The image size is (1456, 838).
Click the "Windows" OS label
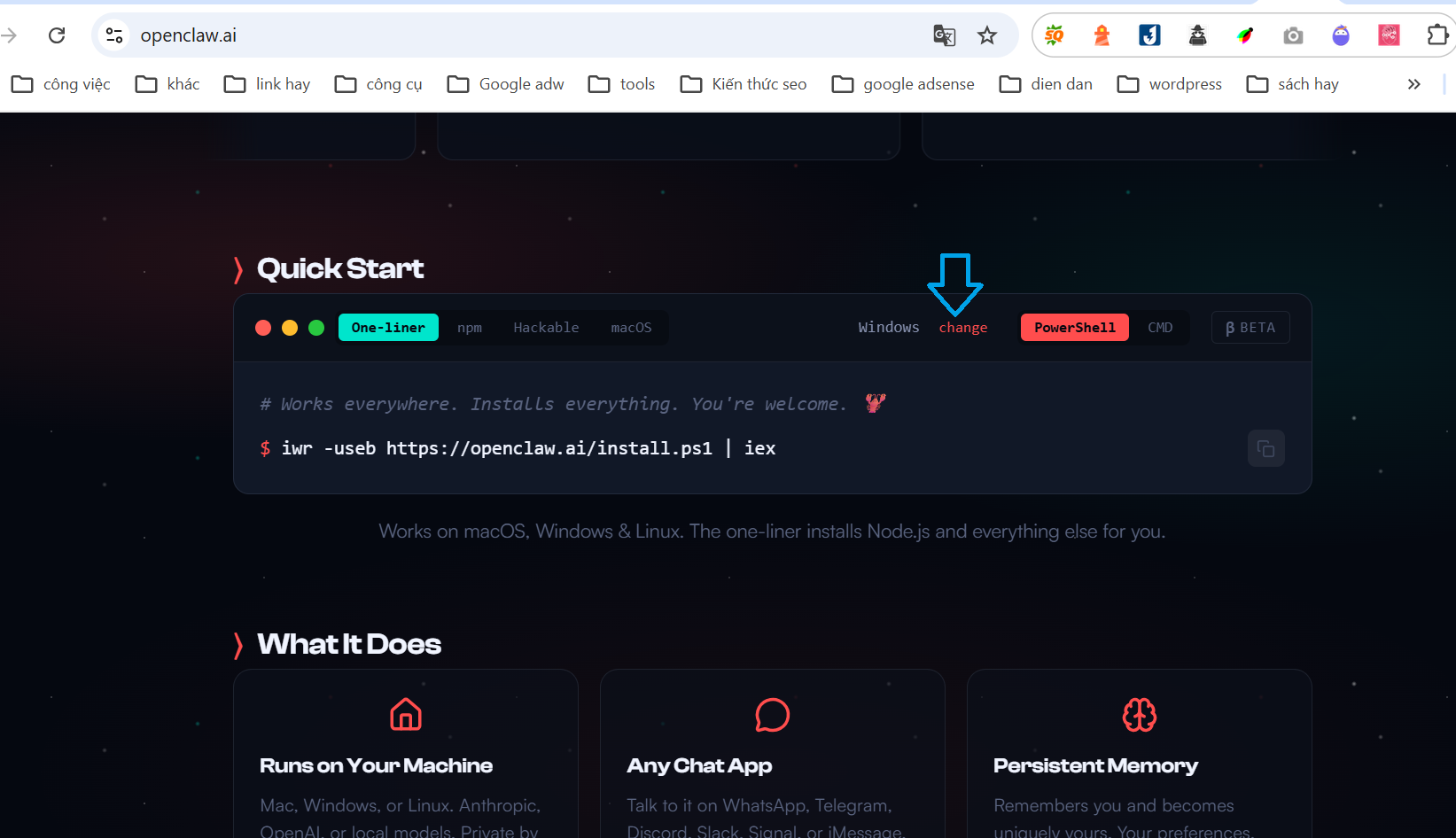889,328
